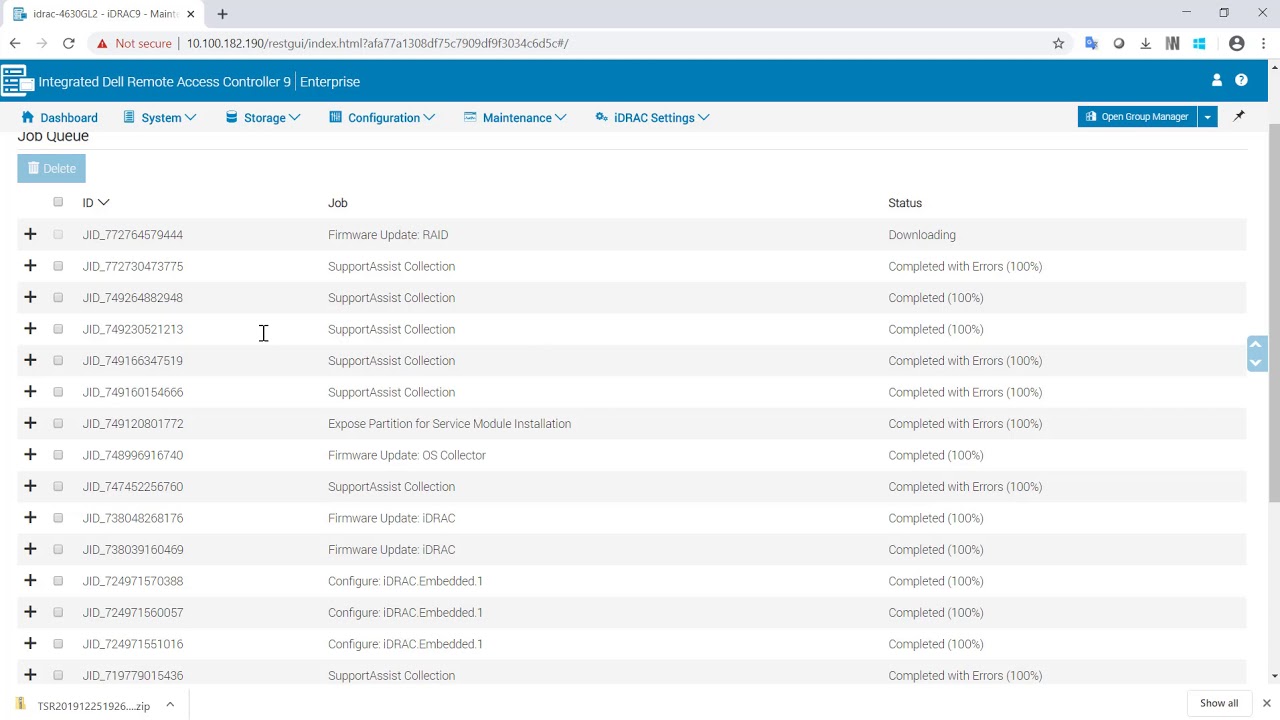Screen dimensions: 1280x720
Task: Click the Not secure warning icon
Action: 102,43
